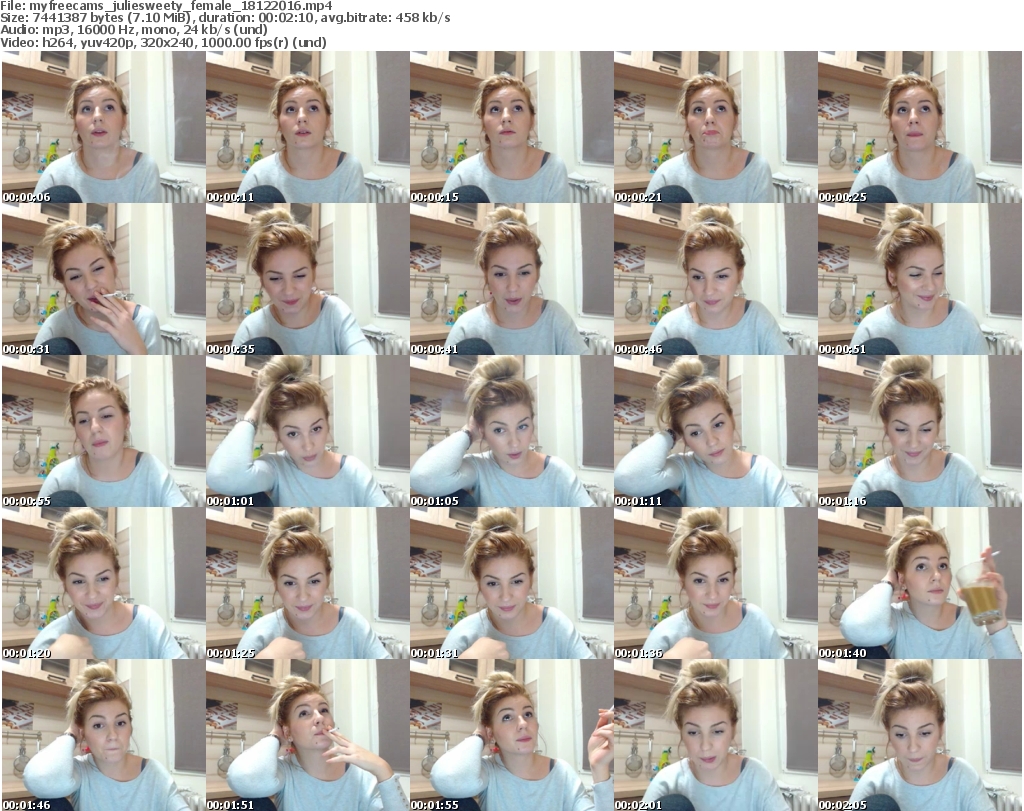Open the frame at 00:00:41
This screenshot has width=1024, height=811.
pyautogui.click(x=511, y=279)
